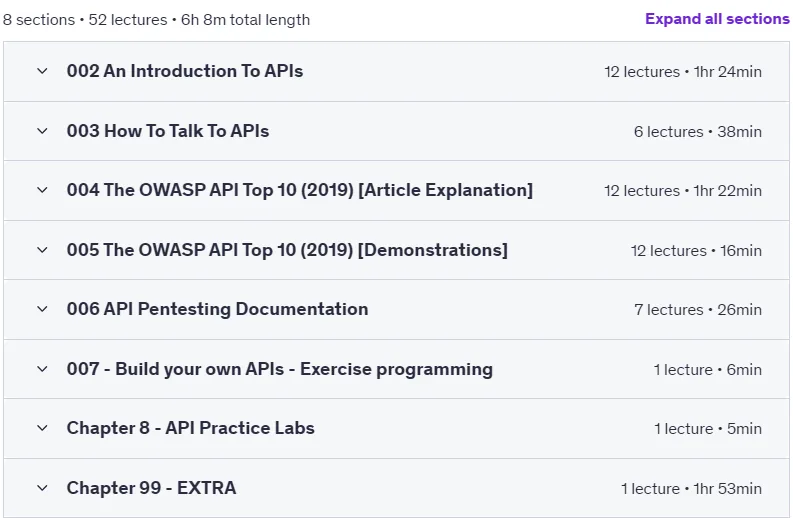Expand chevron for 007 Build your own APIs
The width and height of the screenshot is (793, 518).
click(x=42, y=369)
